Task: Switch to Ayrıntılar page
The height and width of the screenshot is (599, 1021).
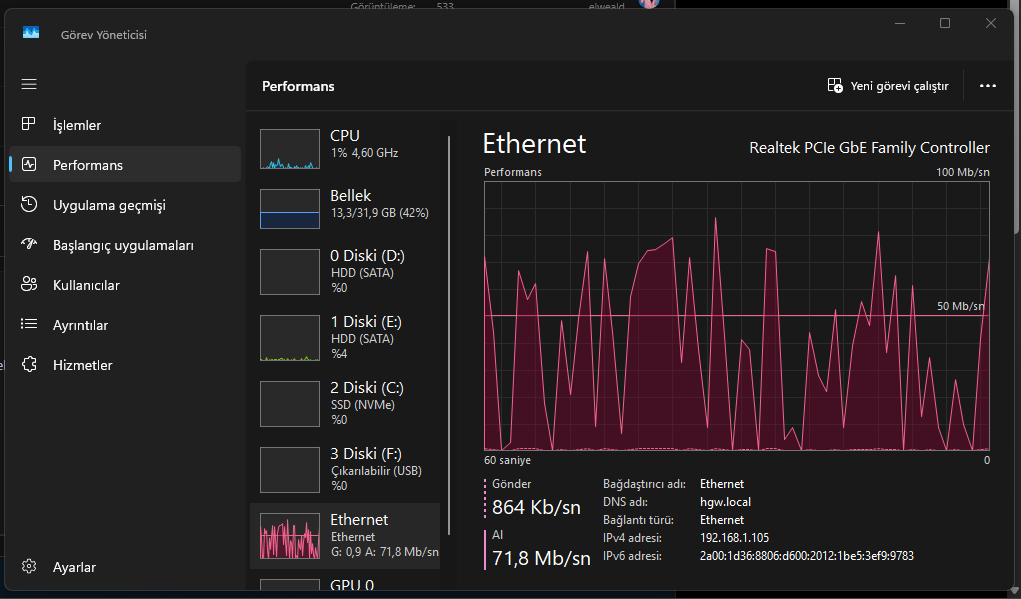Action: tap(125, 324)
